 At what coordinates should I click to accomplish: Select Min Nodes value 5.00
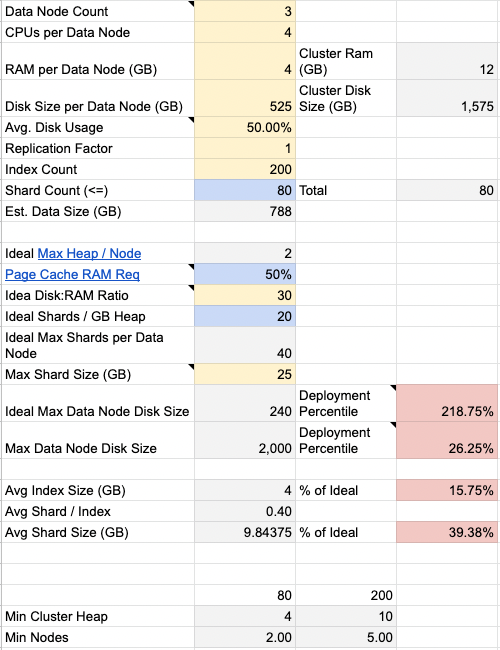point(346,637)
